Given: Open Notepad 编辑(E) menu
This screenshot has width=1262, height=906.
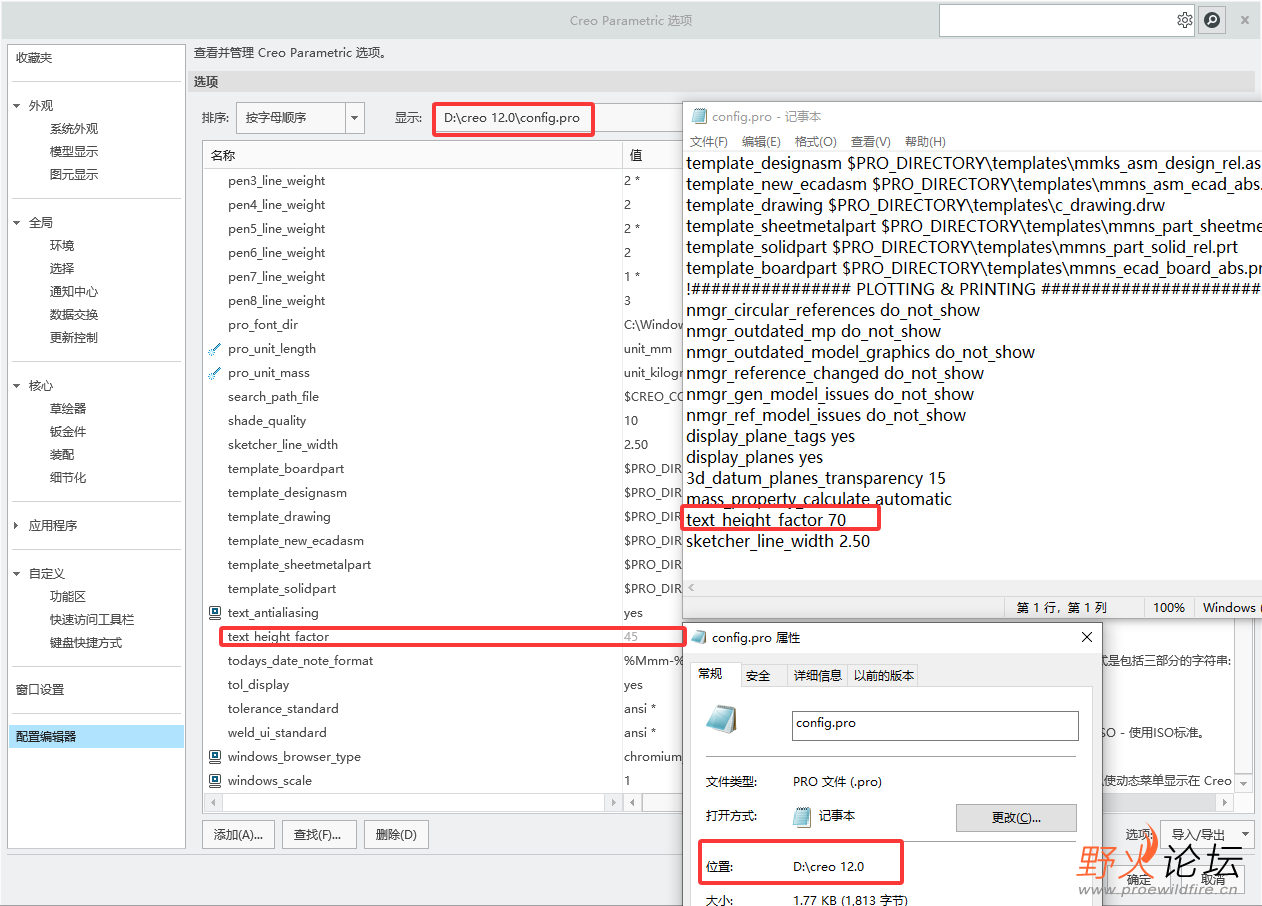Looking at the screenshot, I should (x=761, y=142).
